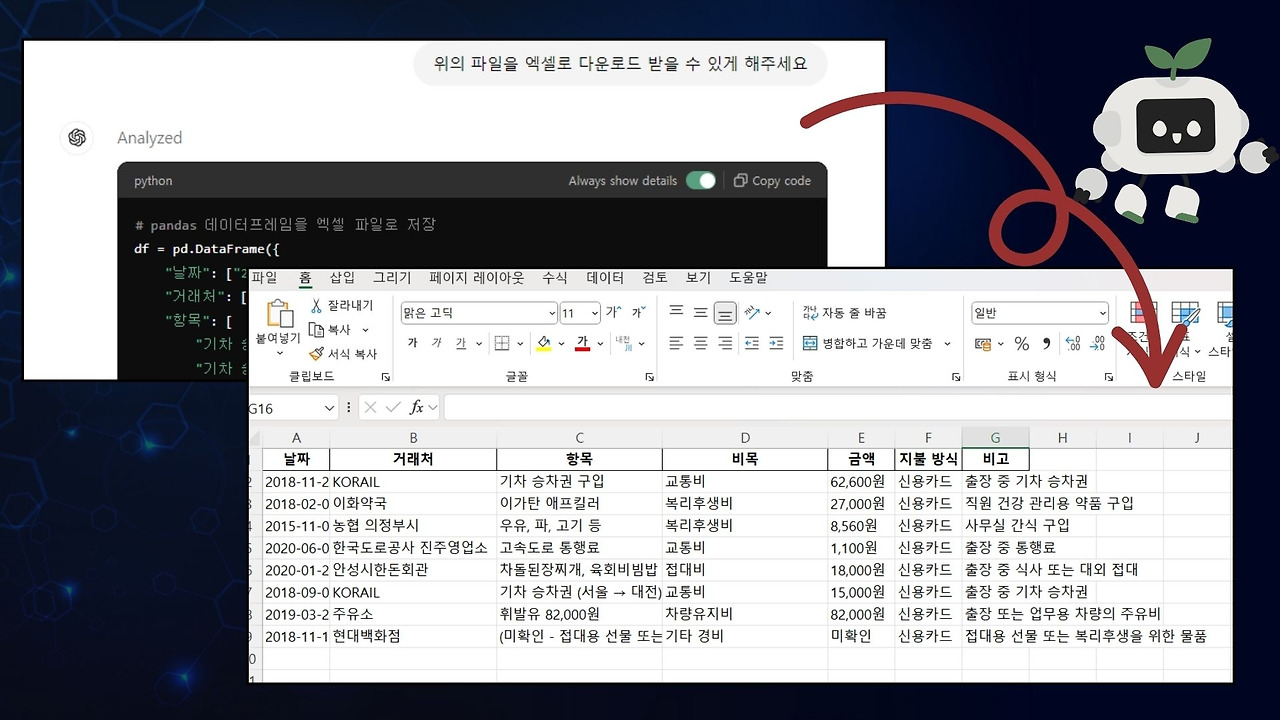Click the Name Box showing G16

284,408
